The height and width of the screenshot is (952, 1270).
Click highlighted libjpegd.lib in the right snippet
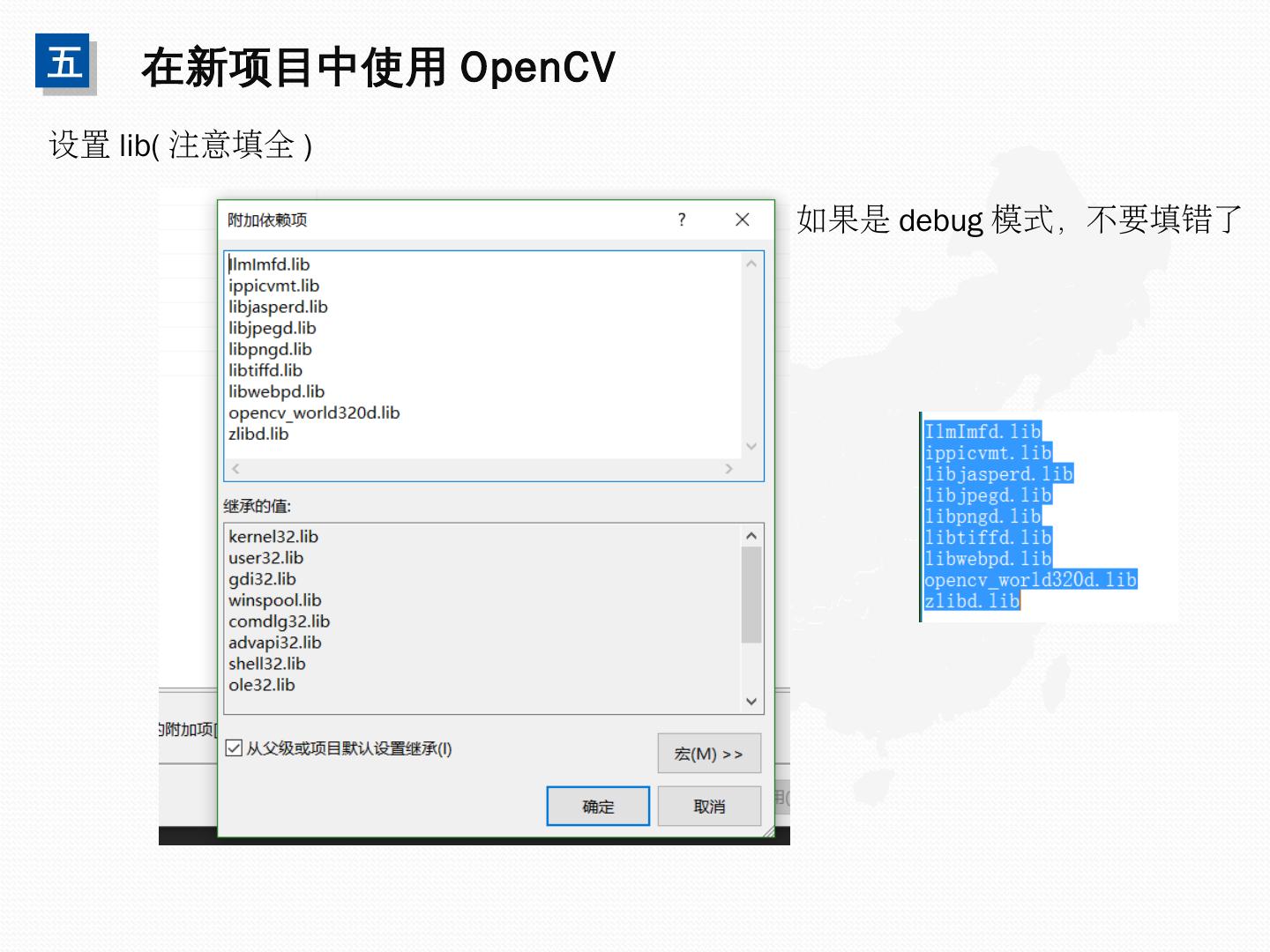coord(988,495)
